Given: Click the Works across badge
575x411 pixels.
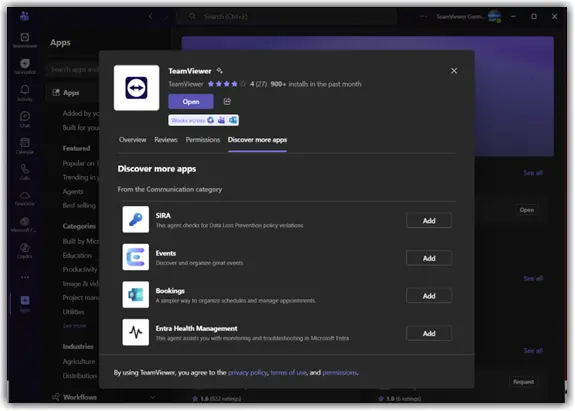Looking at the screenshot, I should tap(204, 120).
